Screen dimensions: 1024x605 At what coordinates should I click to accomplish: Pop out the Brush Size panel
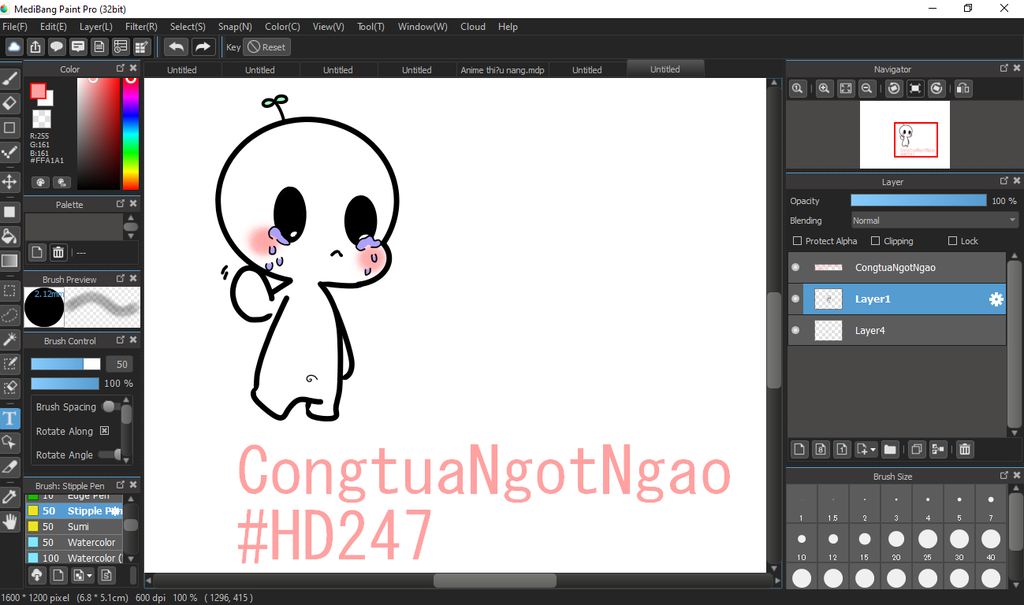point(1004,476)
